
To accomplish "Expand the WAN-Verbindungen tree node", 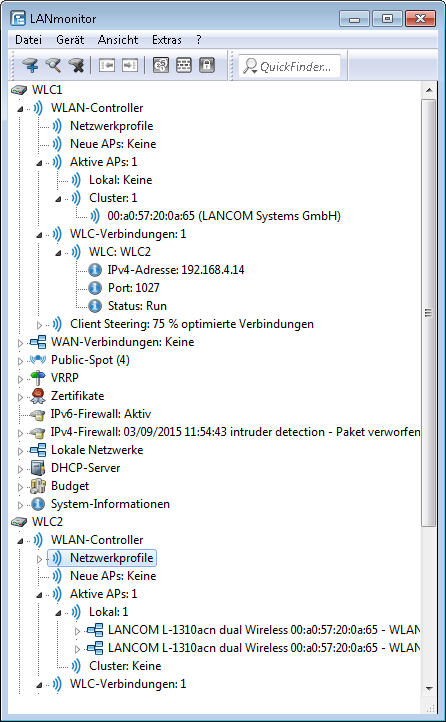I will [20, 343].
